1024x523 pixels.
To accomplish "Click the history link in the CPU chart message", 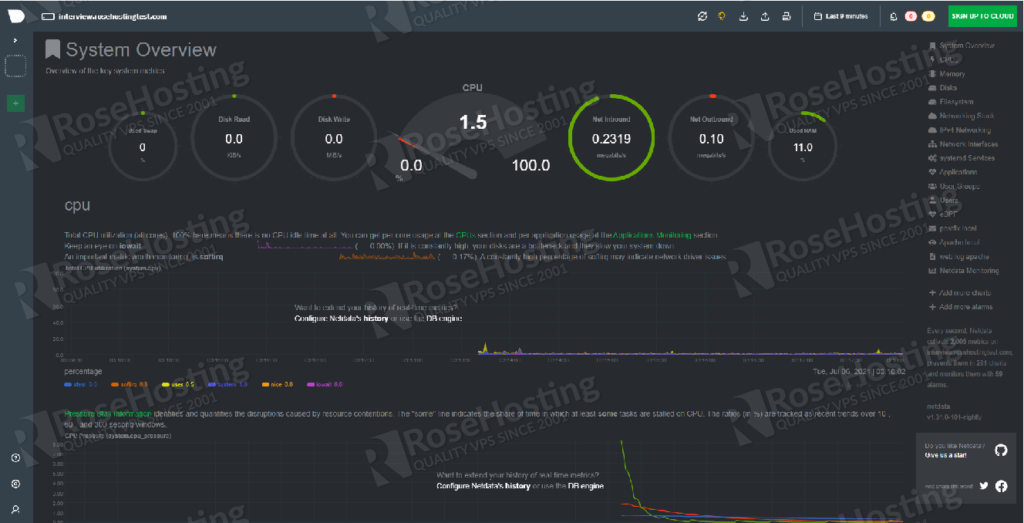I will point(375,319).
